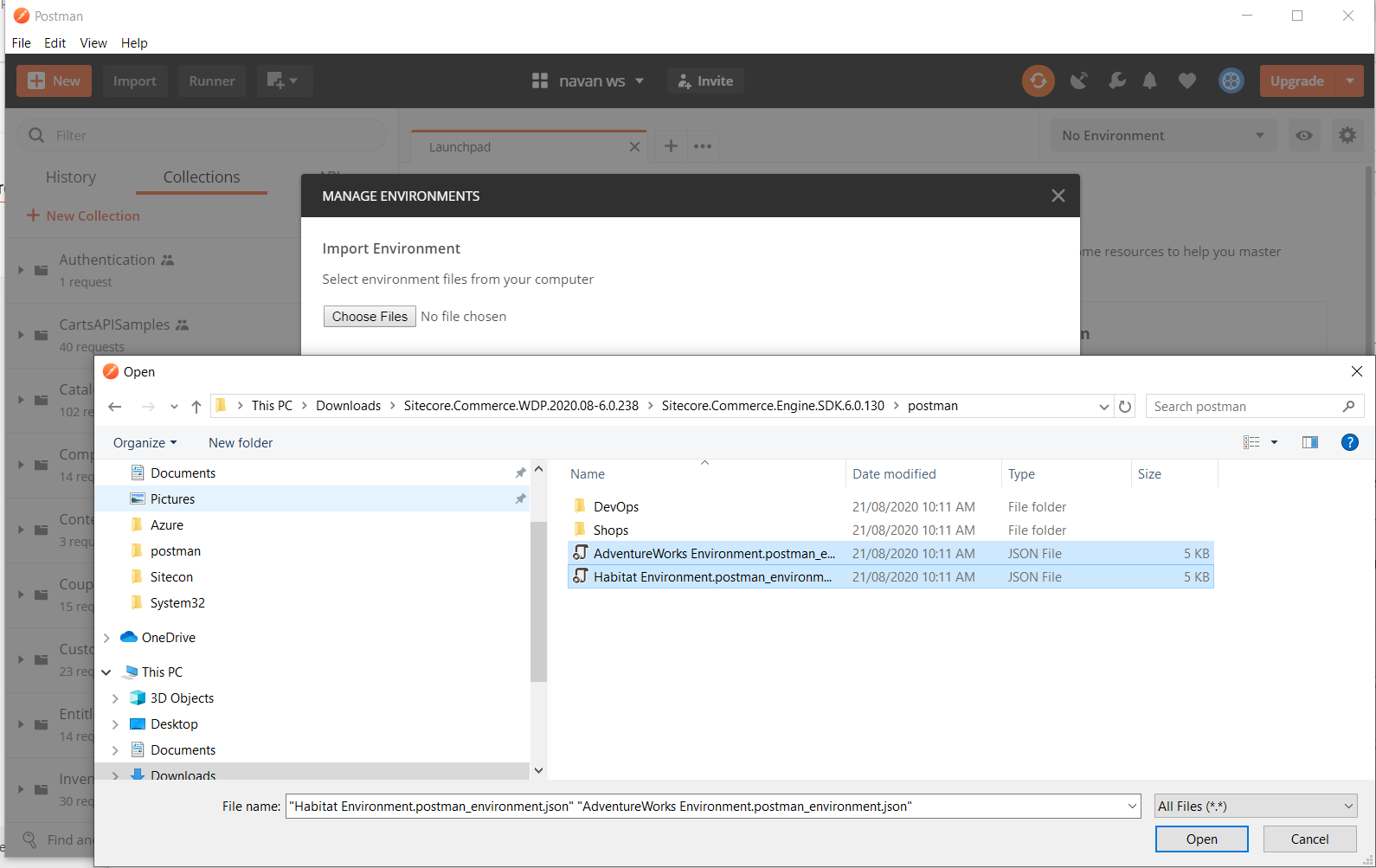
Task: Open the Runner button
Action: pyautogui.click(x=212, y=80)
